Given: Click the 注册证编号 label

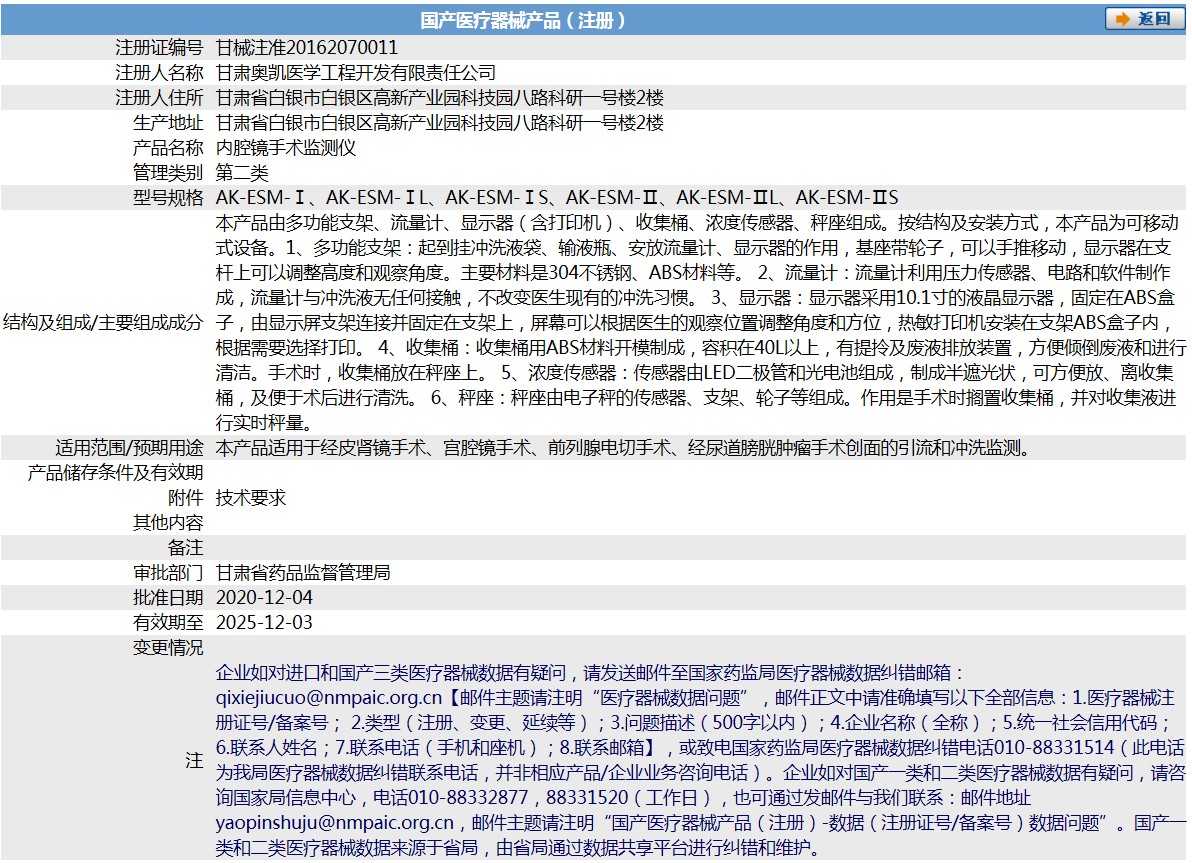Looking at the screenshot, I should coord(160,48).
